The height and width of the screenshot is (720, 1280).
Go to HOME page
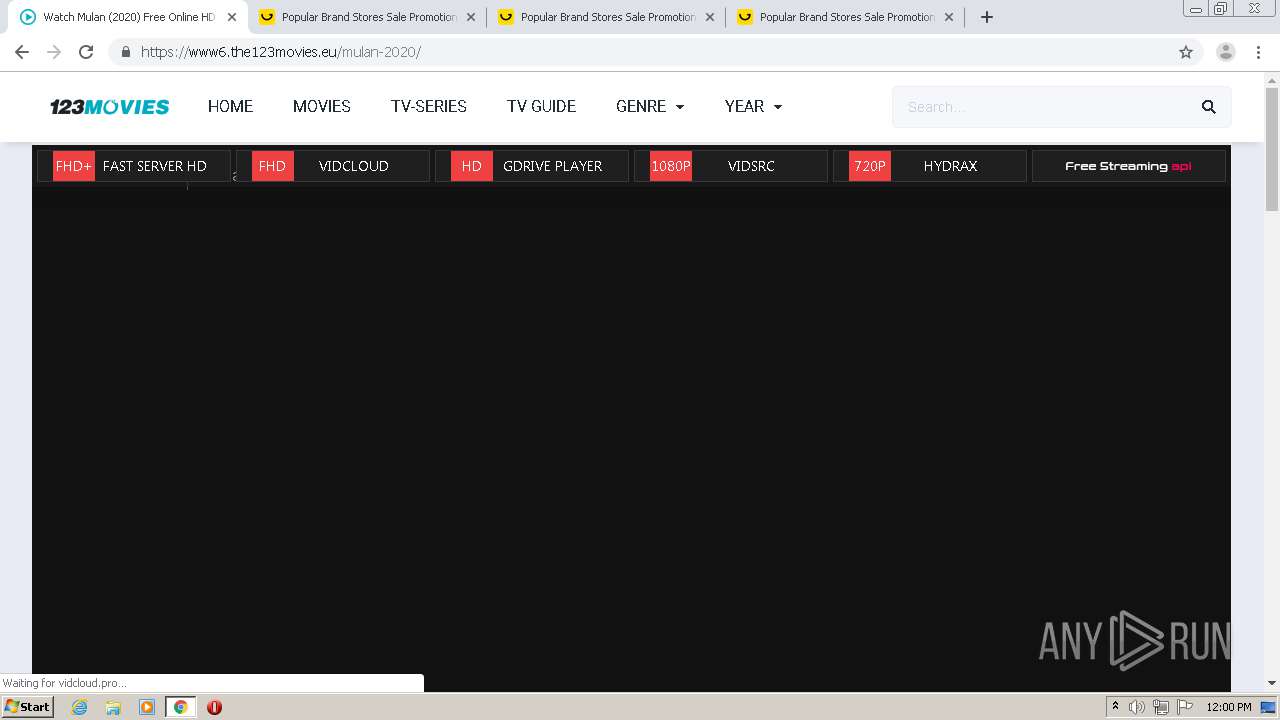point(230,107)
